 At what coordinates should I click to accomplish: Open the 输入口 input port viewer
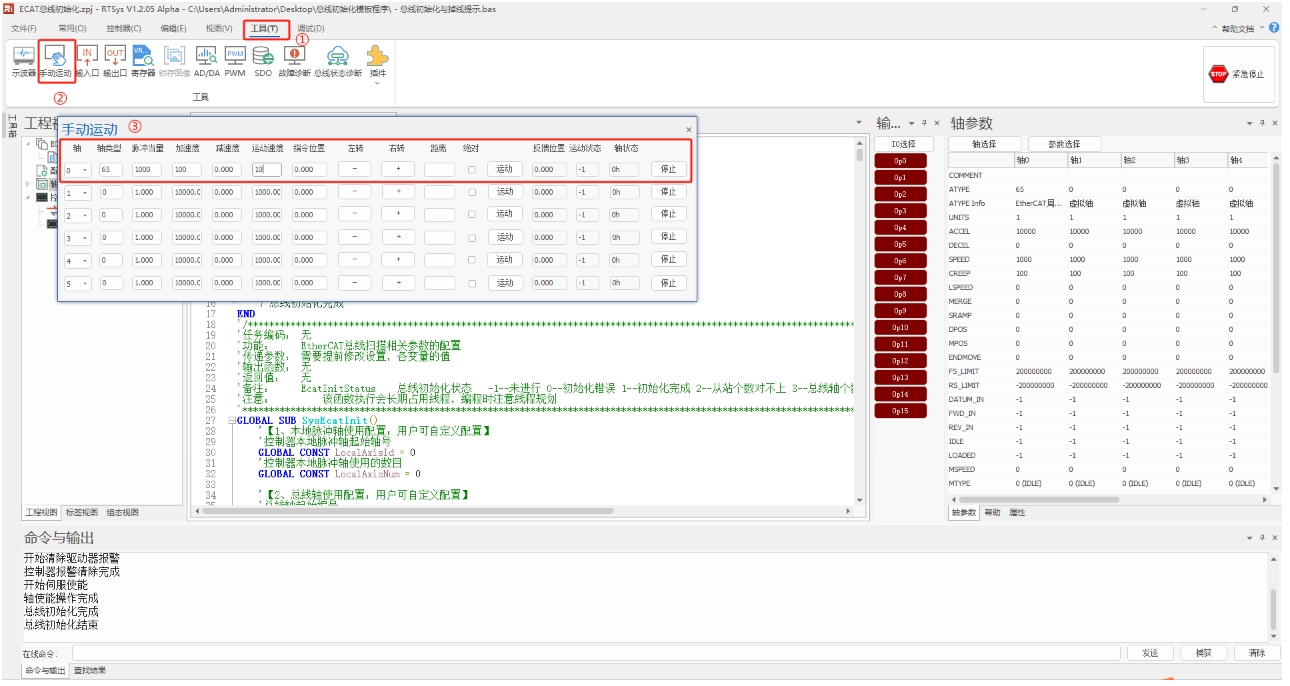87,61
